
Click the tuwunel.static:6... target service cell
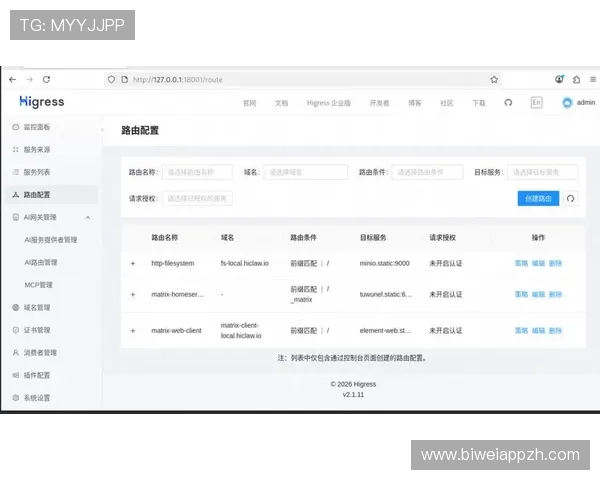tap(386, 294)
